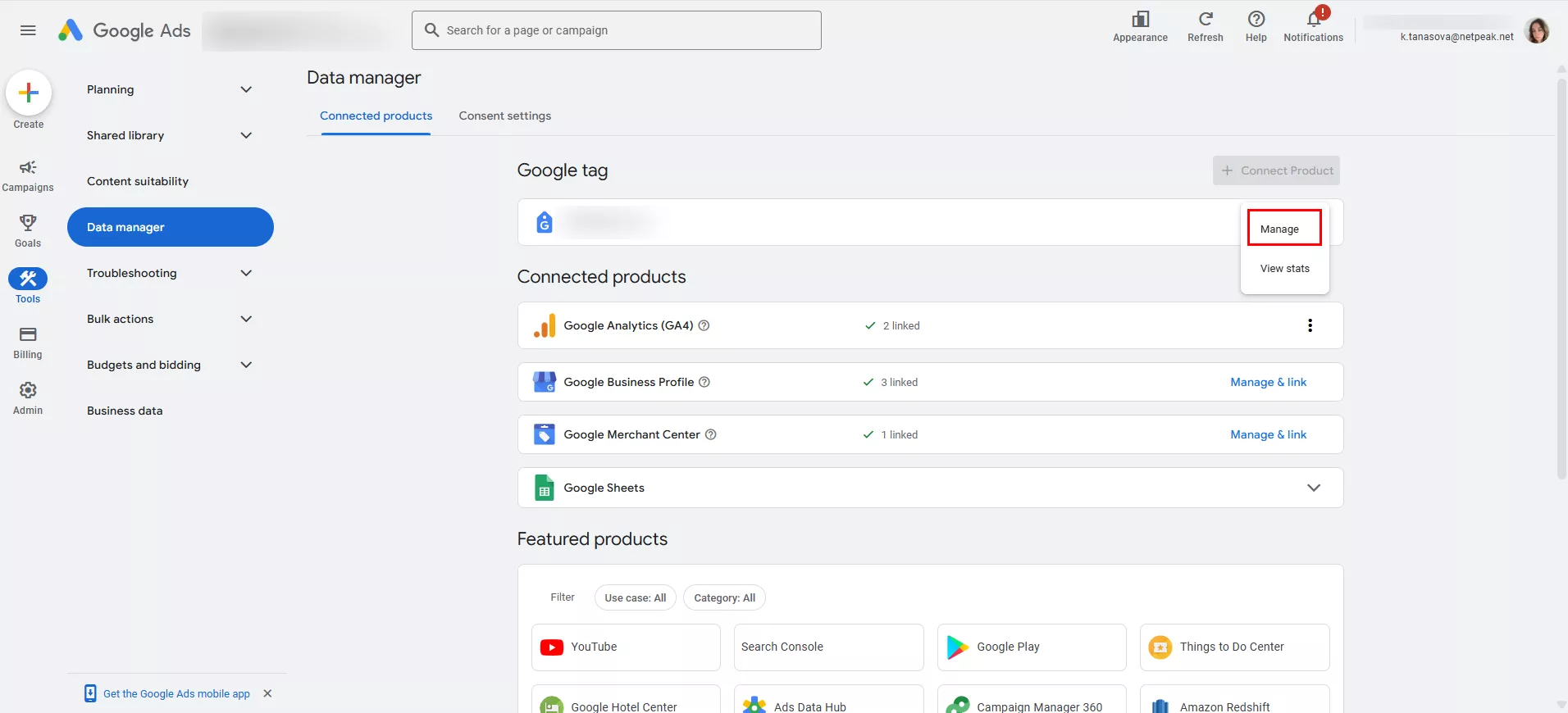Click the user profile avatar

tap(1536, 30)
